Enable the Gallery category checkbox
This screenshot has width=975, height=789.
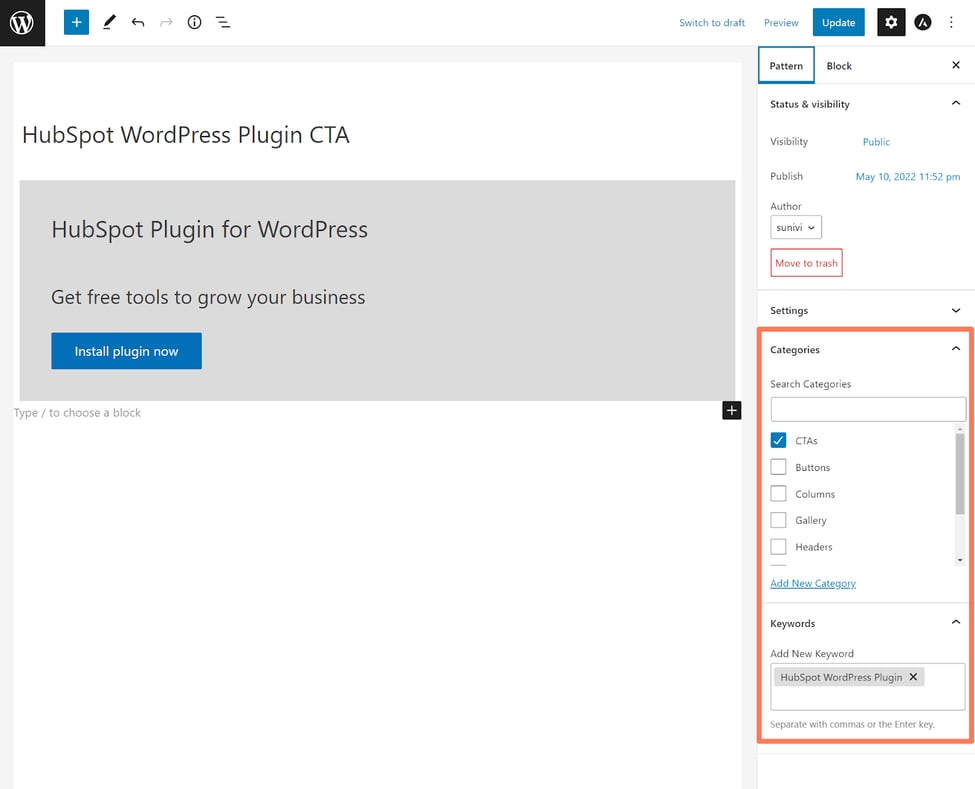(x=779, y=520)
